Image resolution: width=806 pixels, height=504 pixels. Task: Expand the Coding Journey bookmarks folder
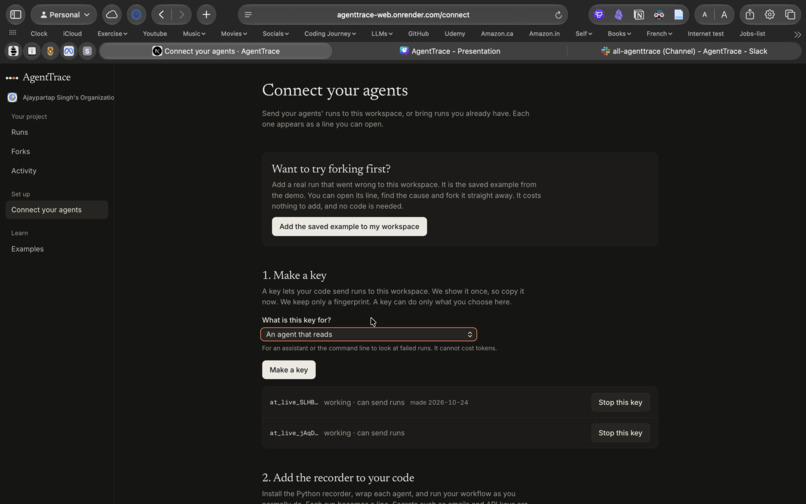(330, 33)
